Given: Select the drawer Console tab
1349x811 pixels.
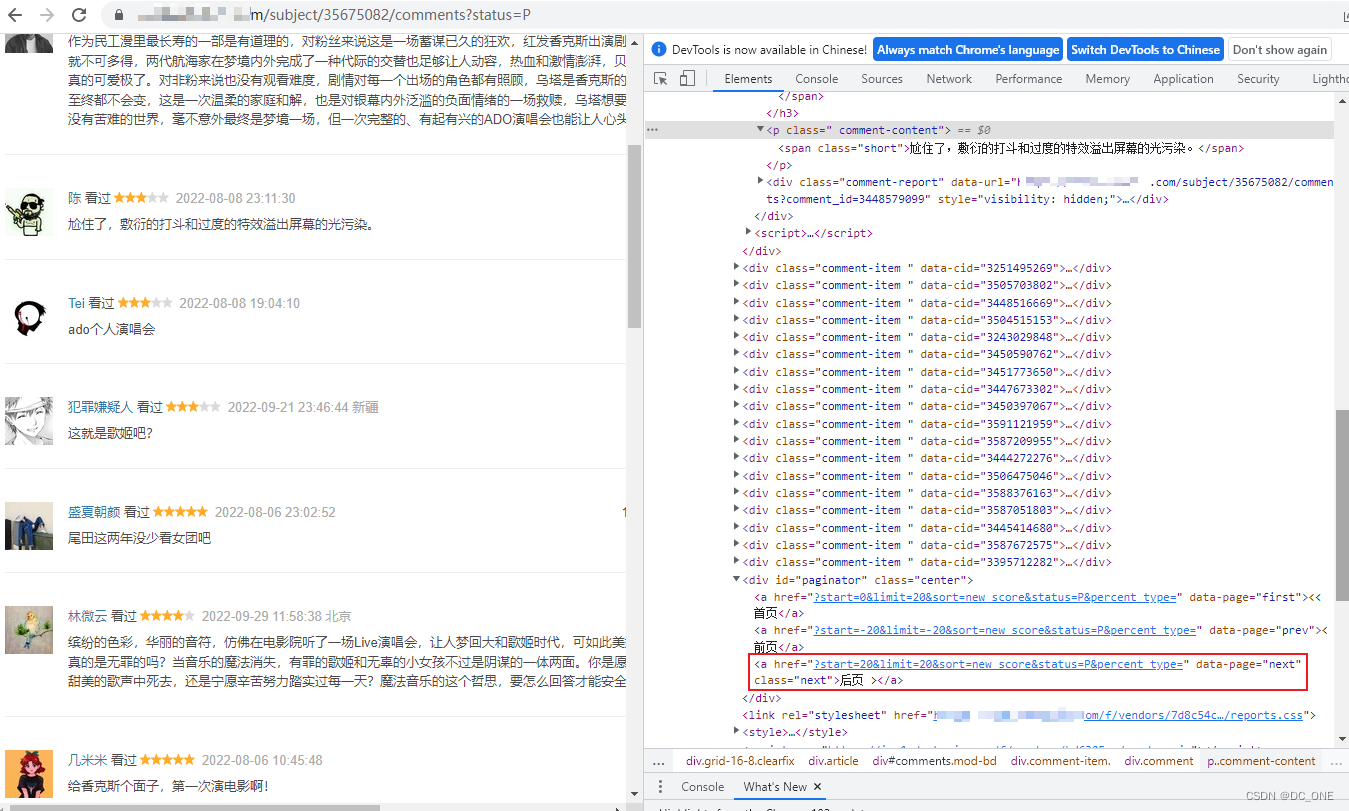Looking at the screenshot, I should pyautogui.click(x=702, y=787).
